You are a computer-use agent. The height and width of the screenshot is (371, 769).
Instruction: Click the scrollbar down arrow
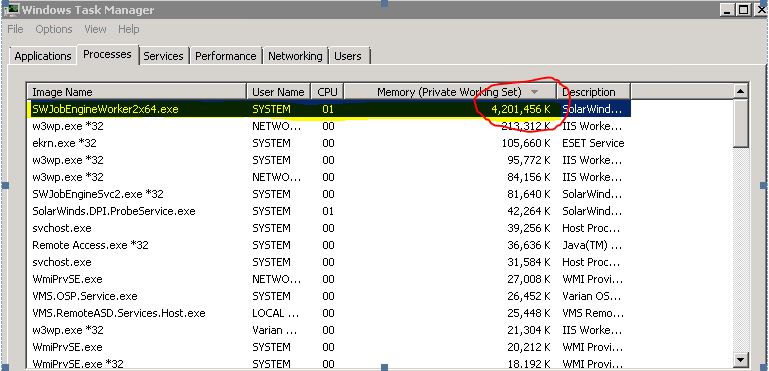[x=741, y=360]
